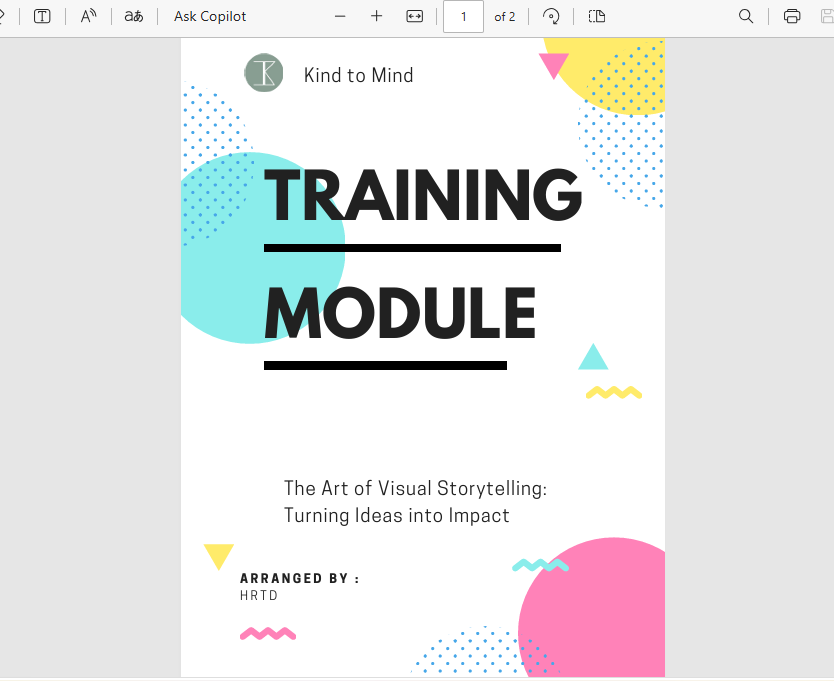Rotate the page with rotate icon
The image size is (834, 681).
click(551, 16)
